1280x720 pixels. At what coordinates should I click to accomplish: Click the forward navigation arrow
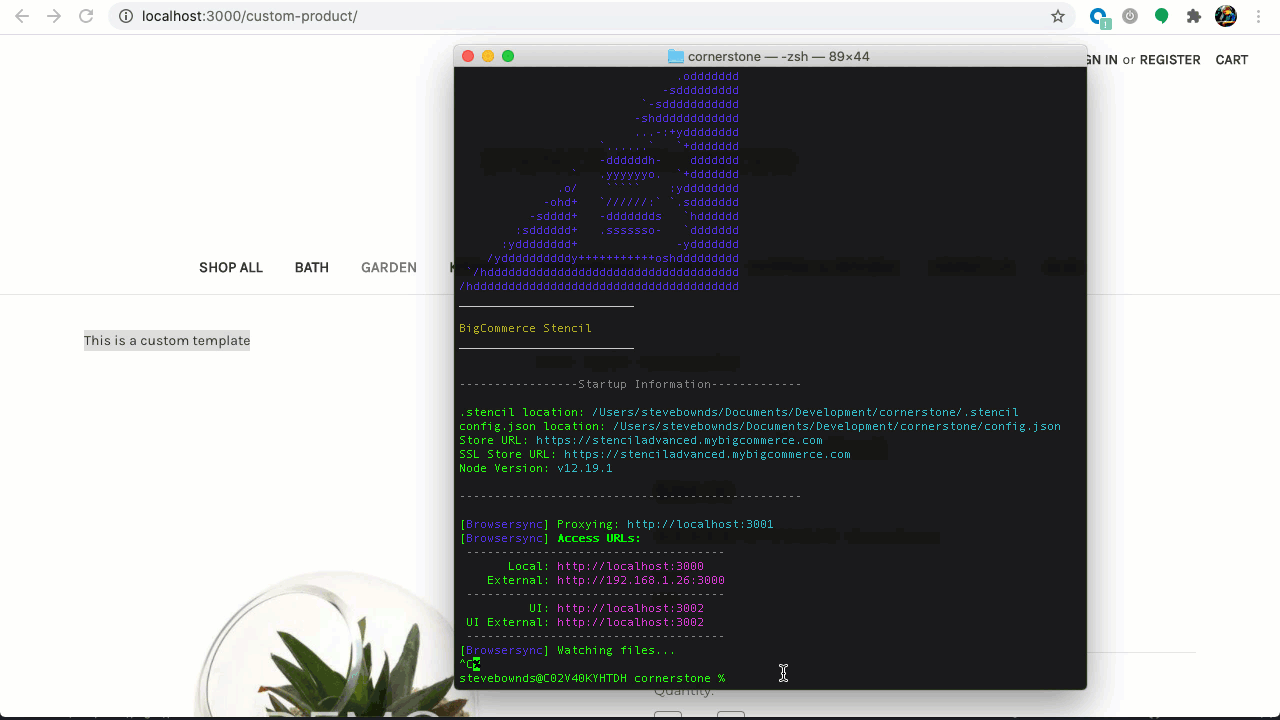(52, 16)
